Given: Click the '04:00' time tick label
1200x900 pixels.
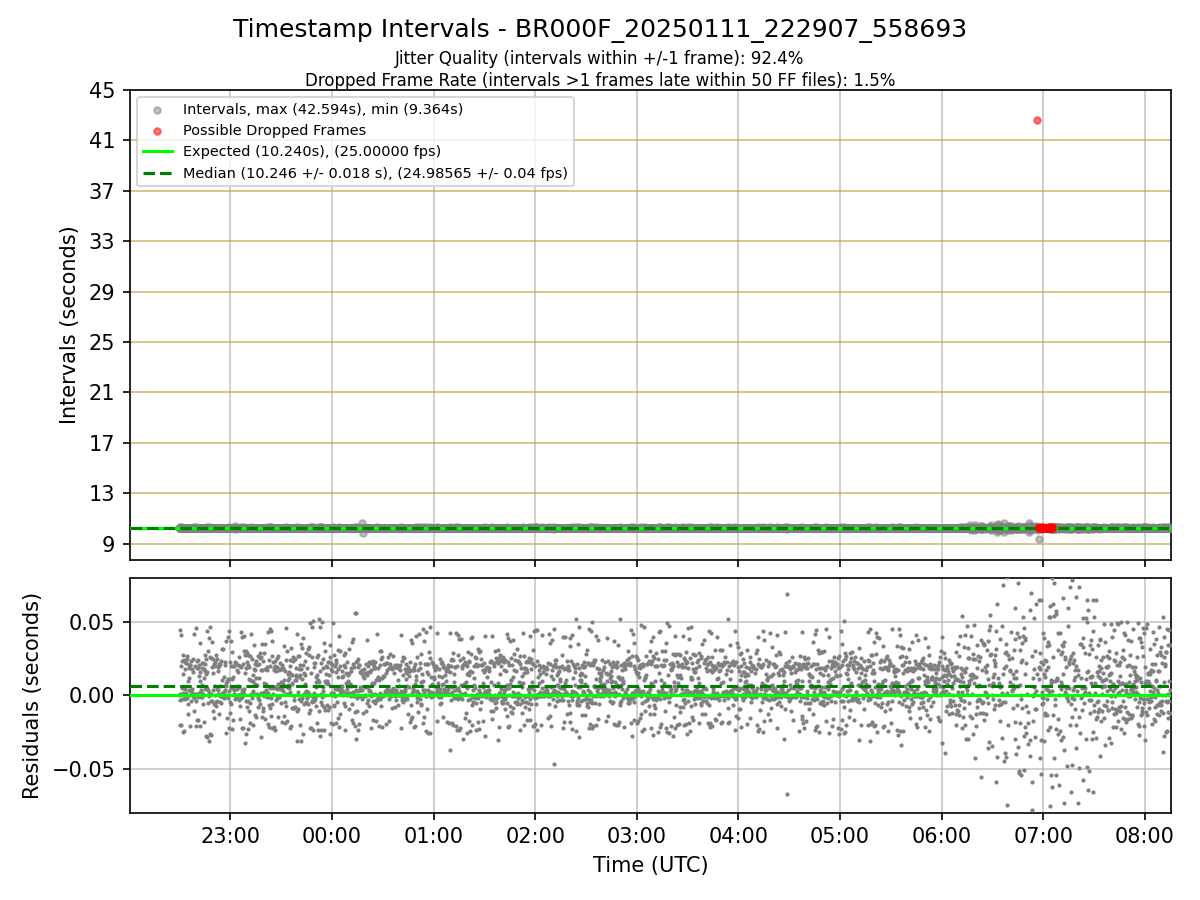Looking at the screenshot, I should coord(738,835).
